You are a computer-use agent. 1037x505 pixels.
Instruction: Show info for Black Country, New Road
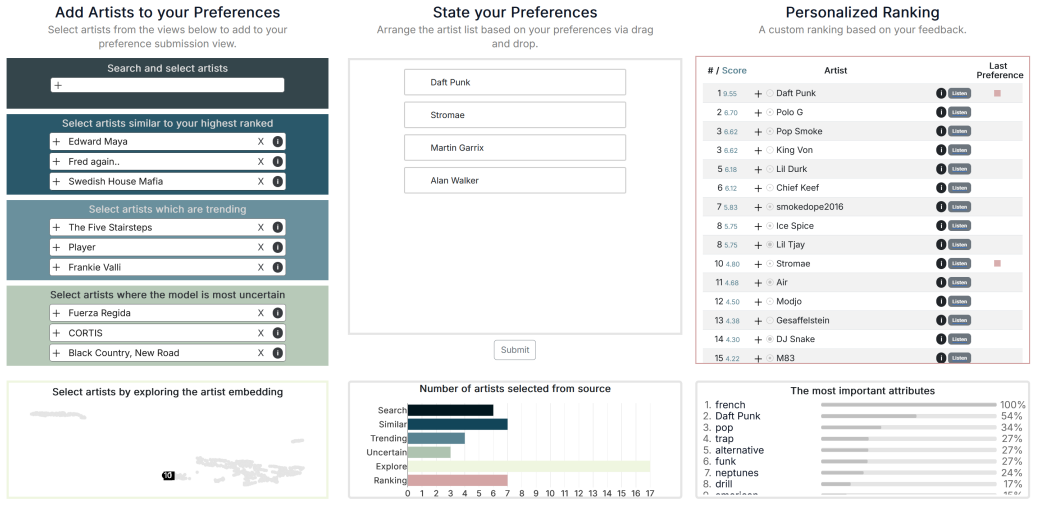(278, 353)
